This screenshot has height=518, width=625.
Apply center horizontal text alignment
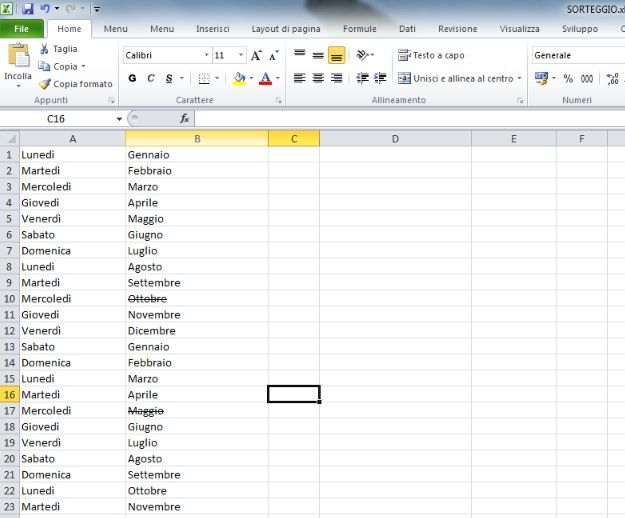pyautogui.click(x=318, y=78)
